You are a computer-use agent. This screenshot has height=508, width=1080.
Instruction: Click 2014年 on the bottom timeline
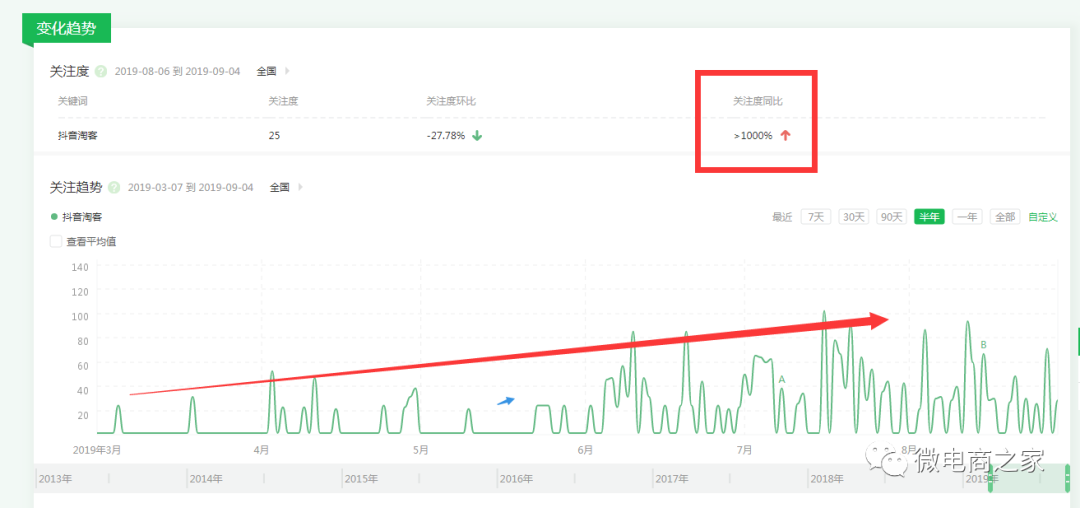[x=207, y=478]
